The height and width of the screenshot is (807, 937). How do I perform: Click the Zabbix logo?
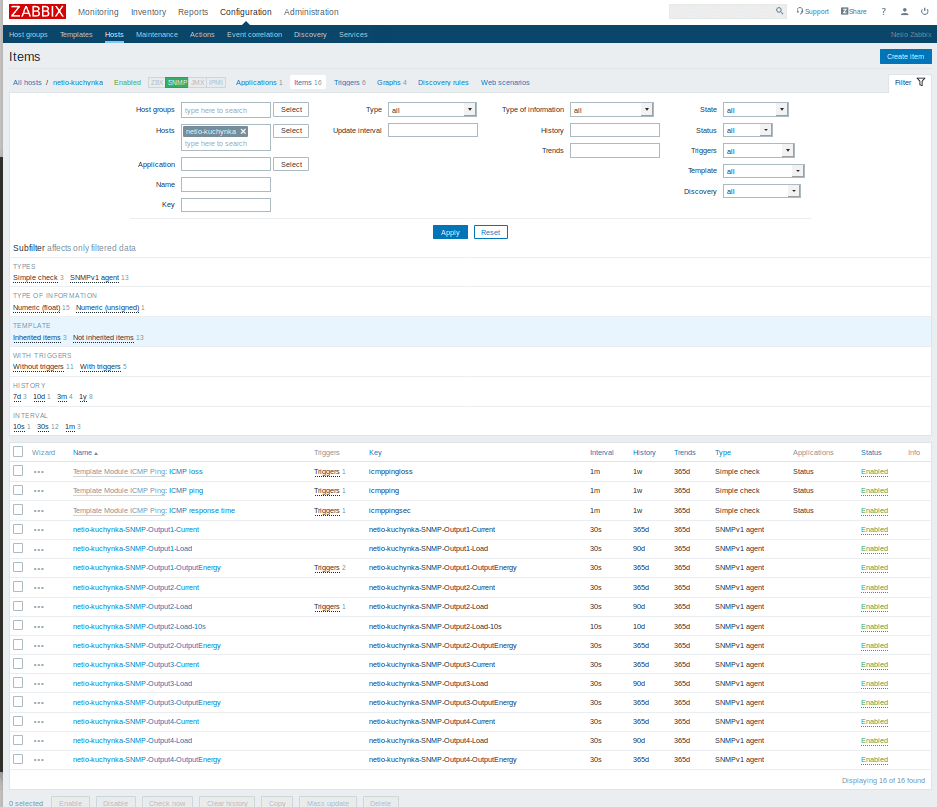37,11
